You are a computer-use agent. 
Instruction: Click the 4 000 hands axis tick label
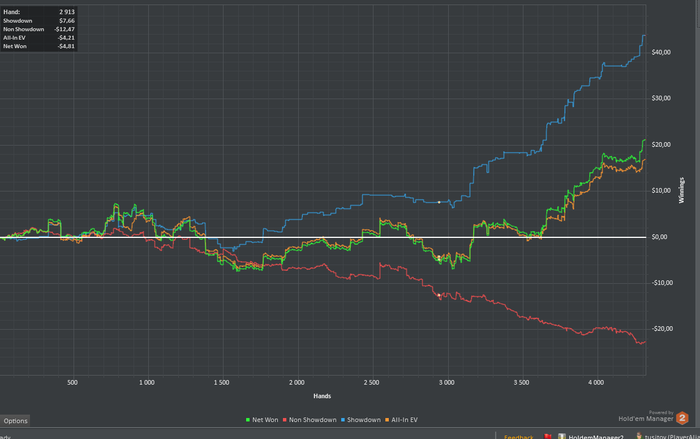click(596, 383)
